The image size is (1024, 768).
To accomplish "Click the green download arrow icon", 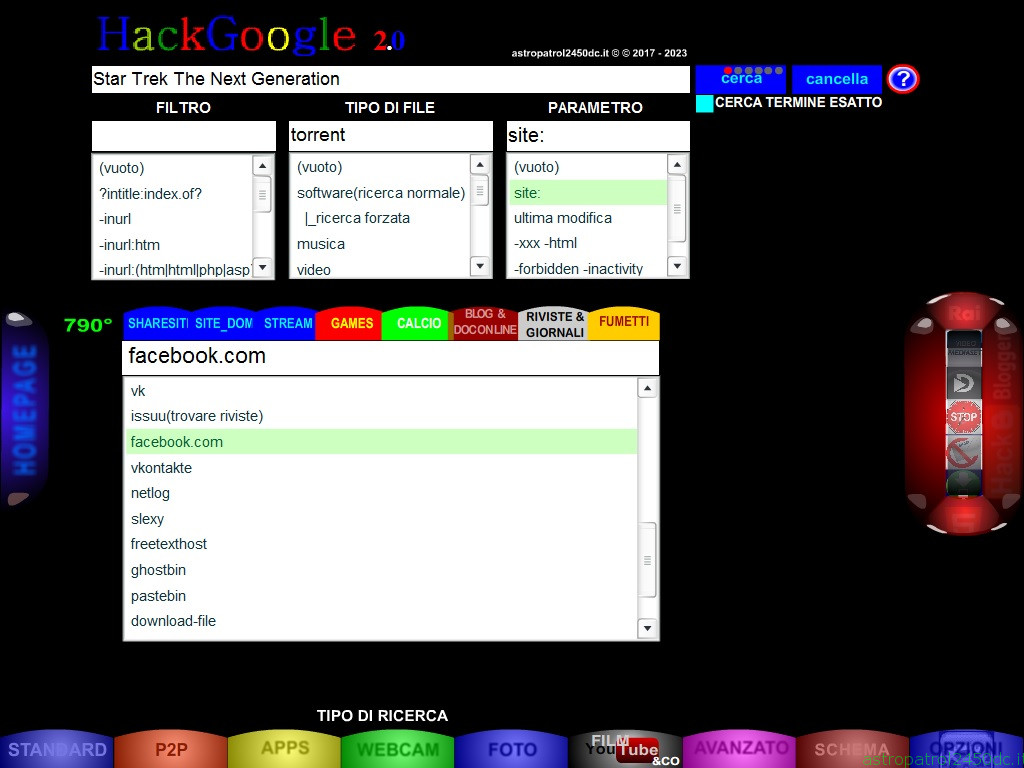I will pyautogui.click(x=963, y=485).
